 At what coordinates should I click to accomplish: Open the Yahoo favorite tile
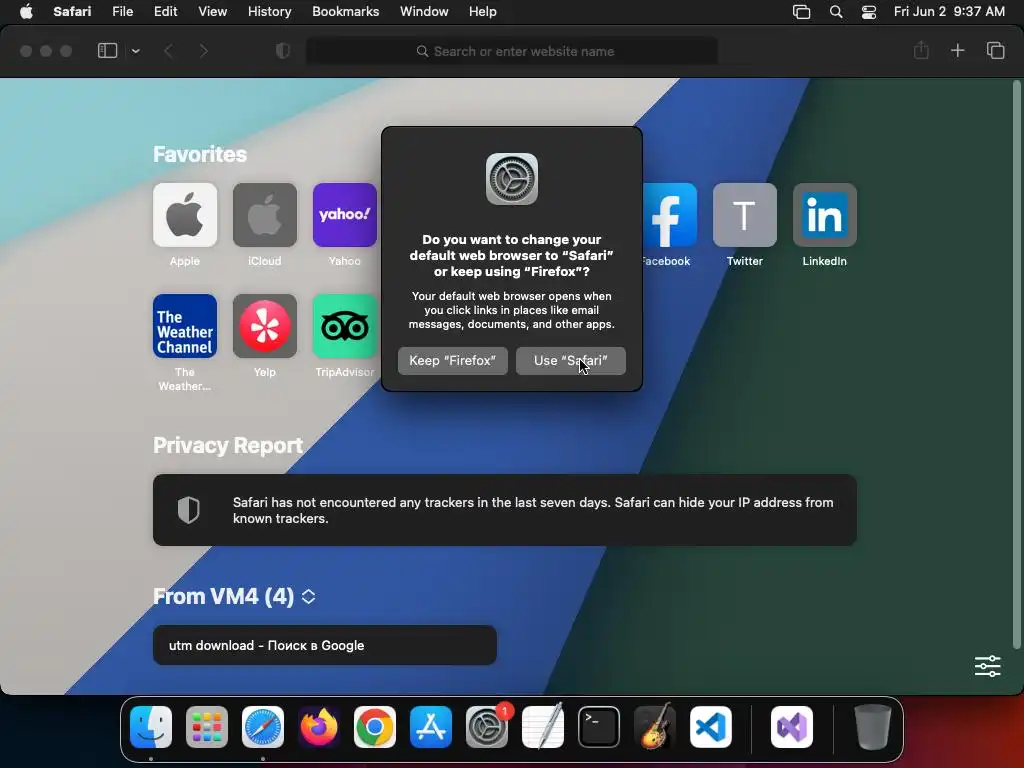click(345, 215)
